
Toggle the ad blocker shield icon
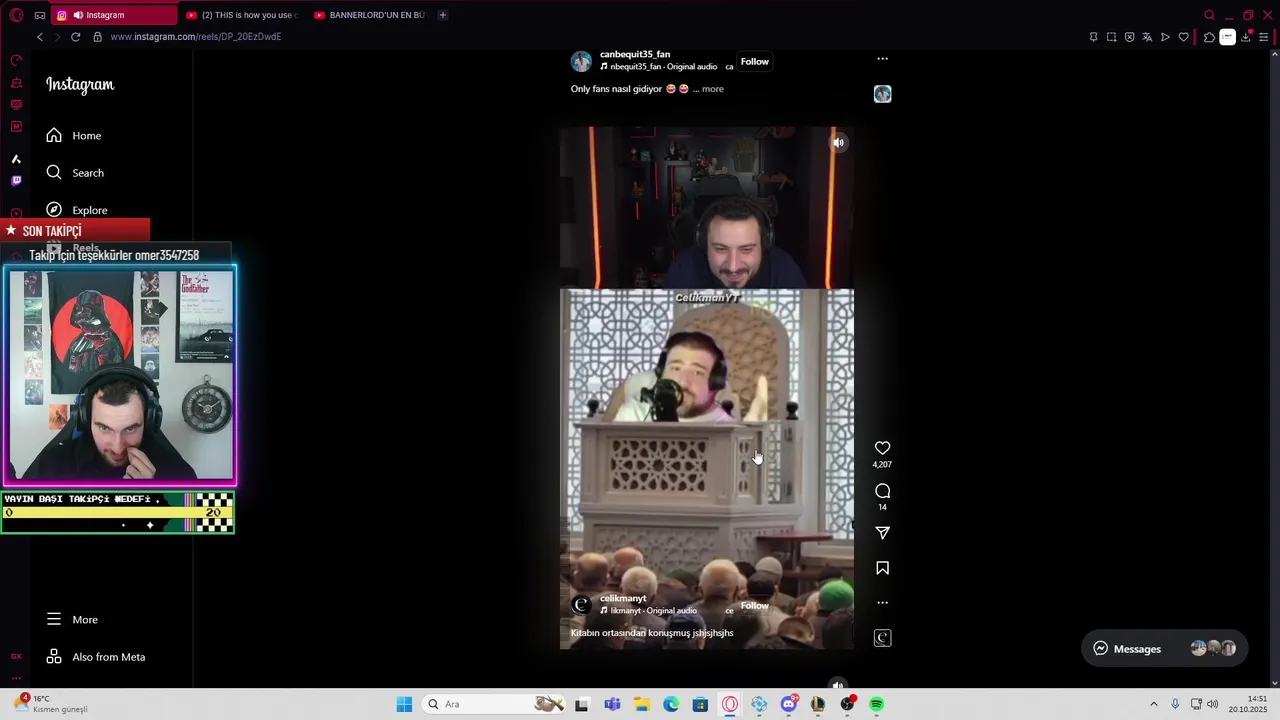click(1129, 37)
